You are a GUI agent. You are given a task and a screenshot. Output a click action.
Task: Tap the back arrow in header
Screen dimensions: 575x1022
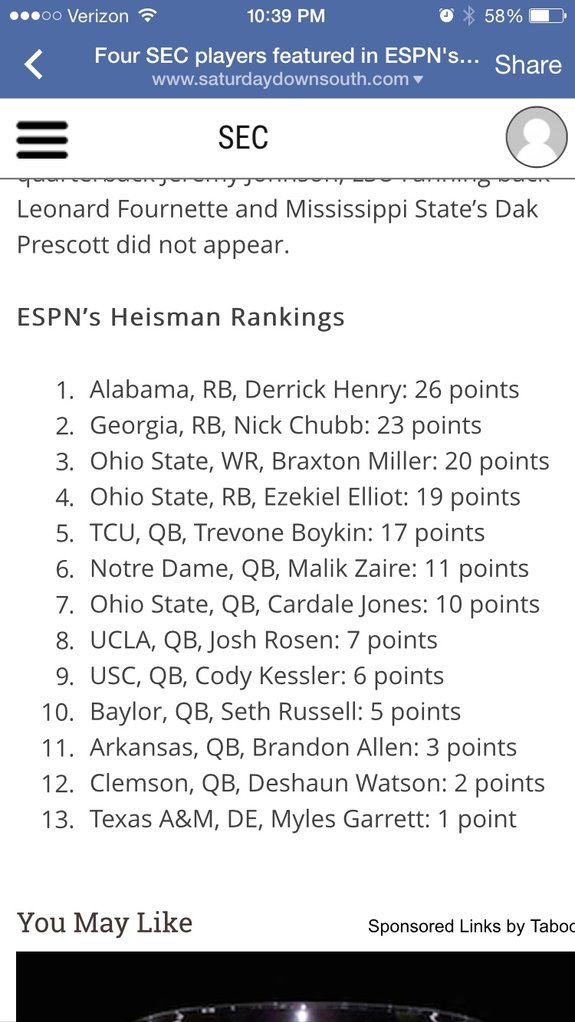click(x=33, y=65)
